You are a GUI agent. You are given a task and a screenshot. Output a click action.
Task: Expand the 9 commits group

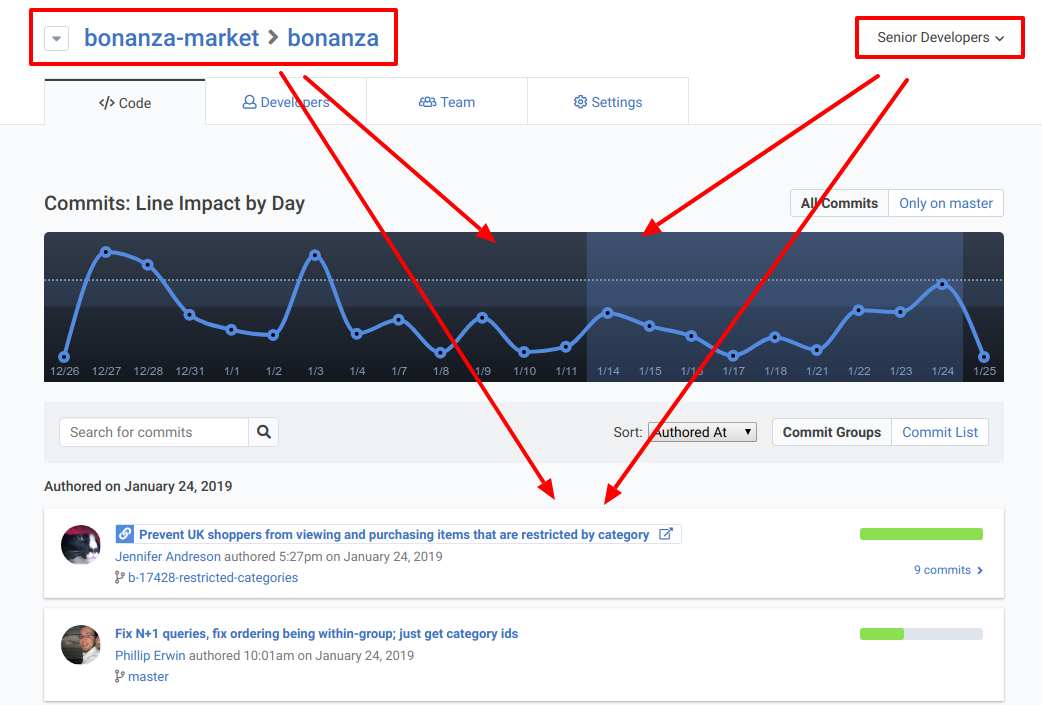click(948, 570)
